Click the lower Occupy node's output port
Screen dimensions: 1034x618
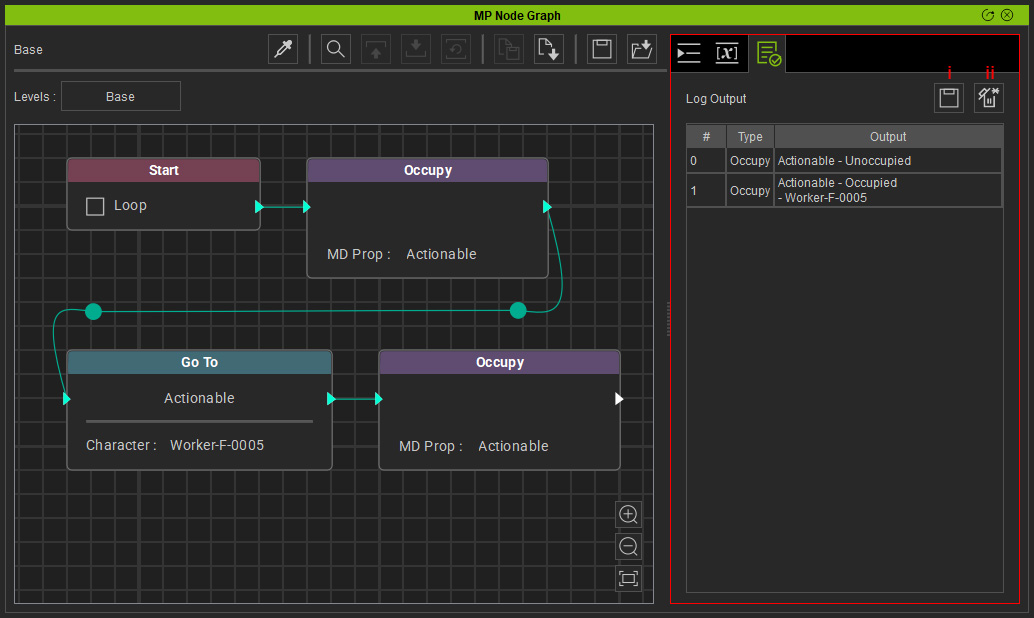(619, 398)
